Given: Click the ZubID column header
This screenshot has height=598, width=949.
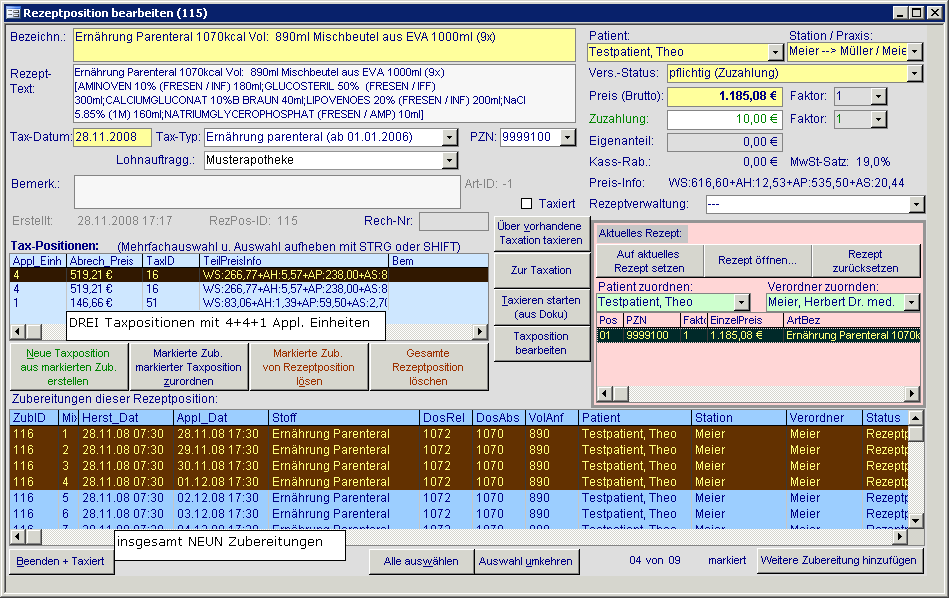Looking at the screenshot, I should 34,418.
